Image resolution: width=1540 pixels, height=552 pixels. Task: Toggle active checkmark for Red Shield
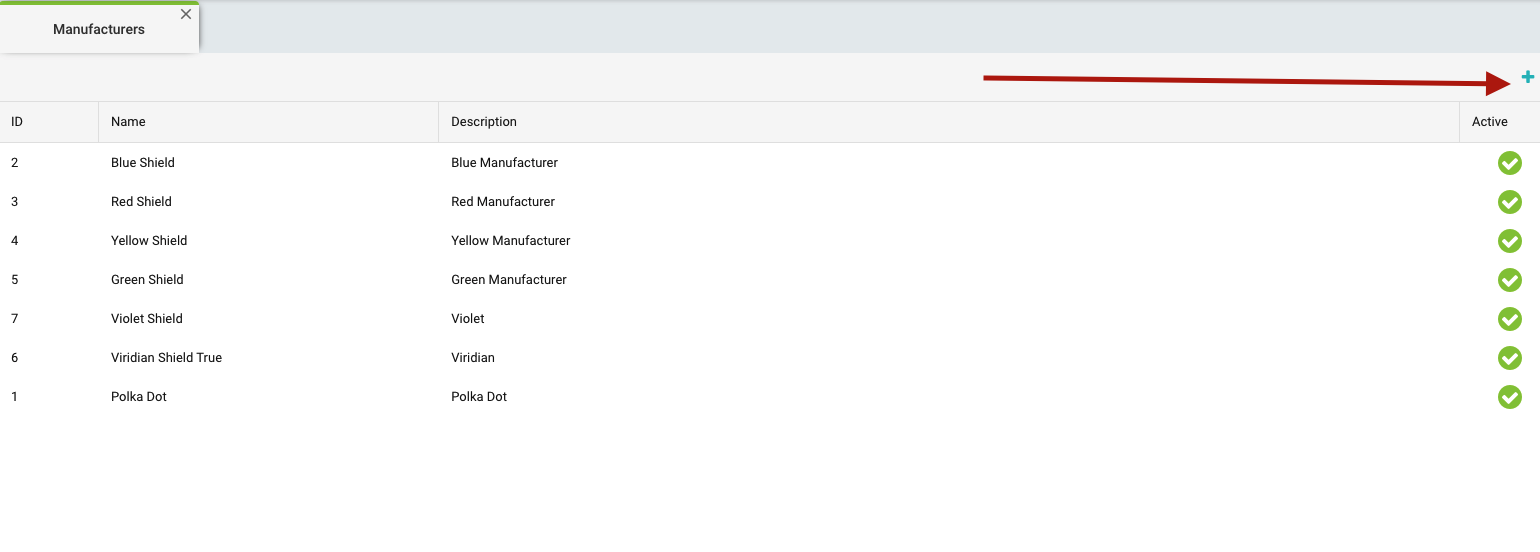point(1509,202)
